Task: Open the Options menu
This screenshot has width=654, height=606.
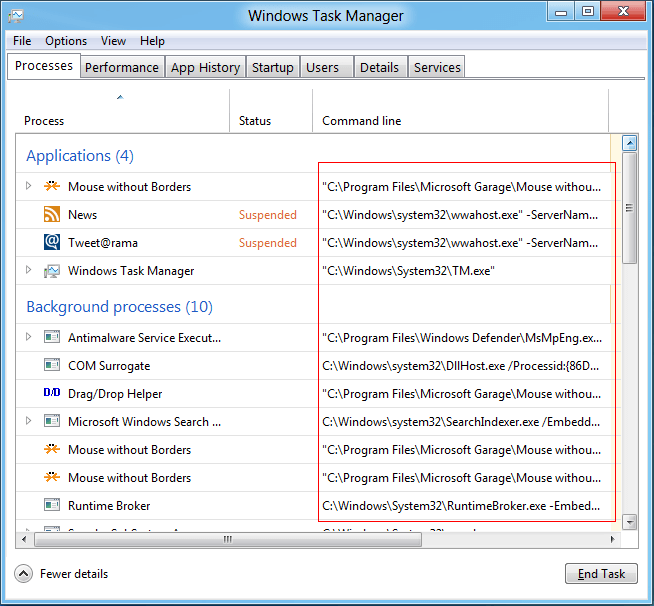Action: [66, 41]
